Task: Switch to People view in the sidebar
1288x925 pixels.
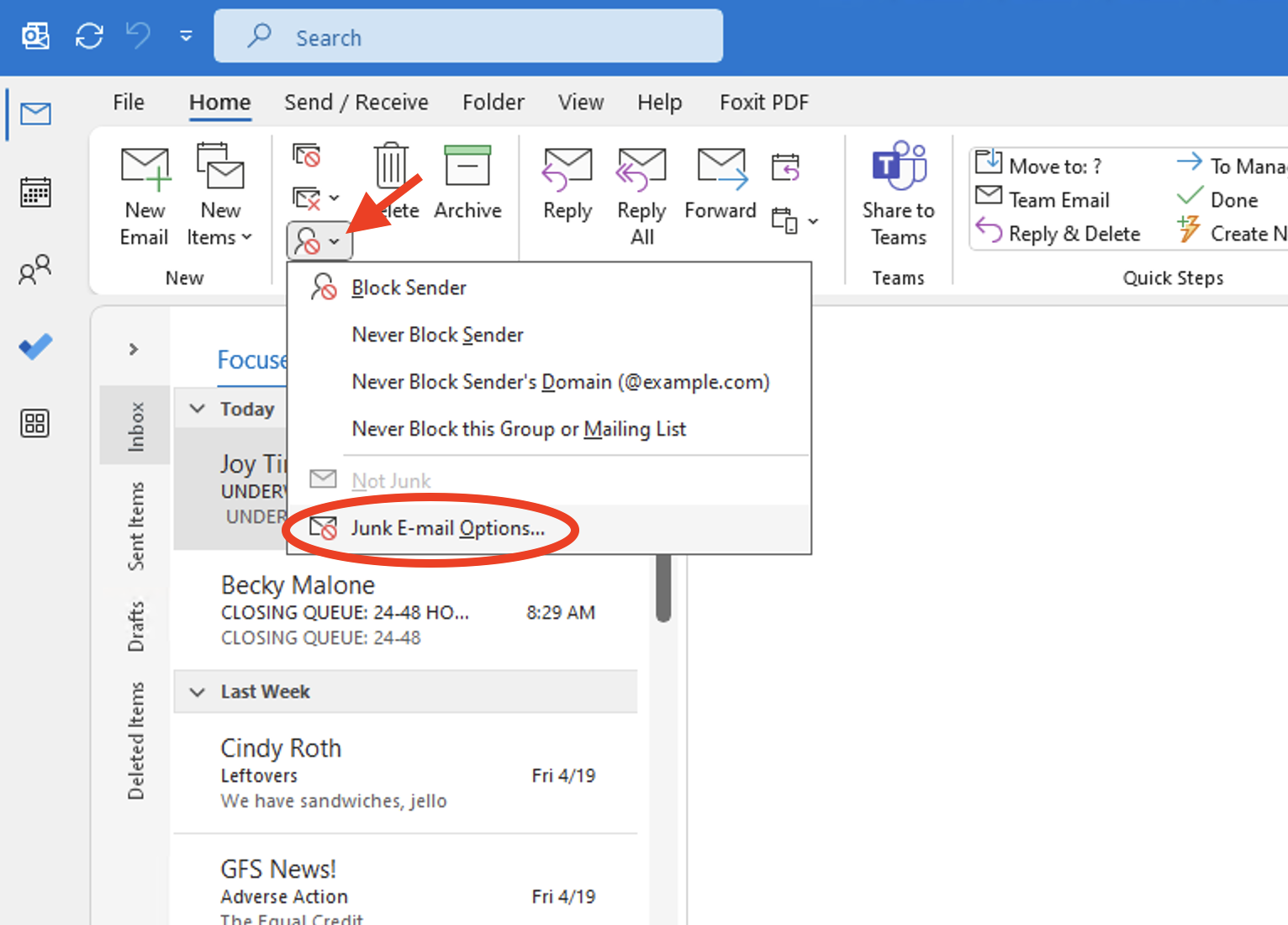Action: point(34,269)
